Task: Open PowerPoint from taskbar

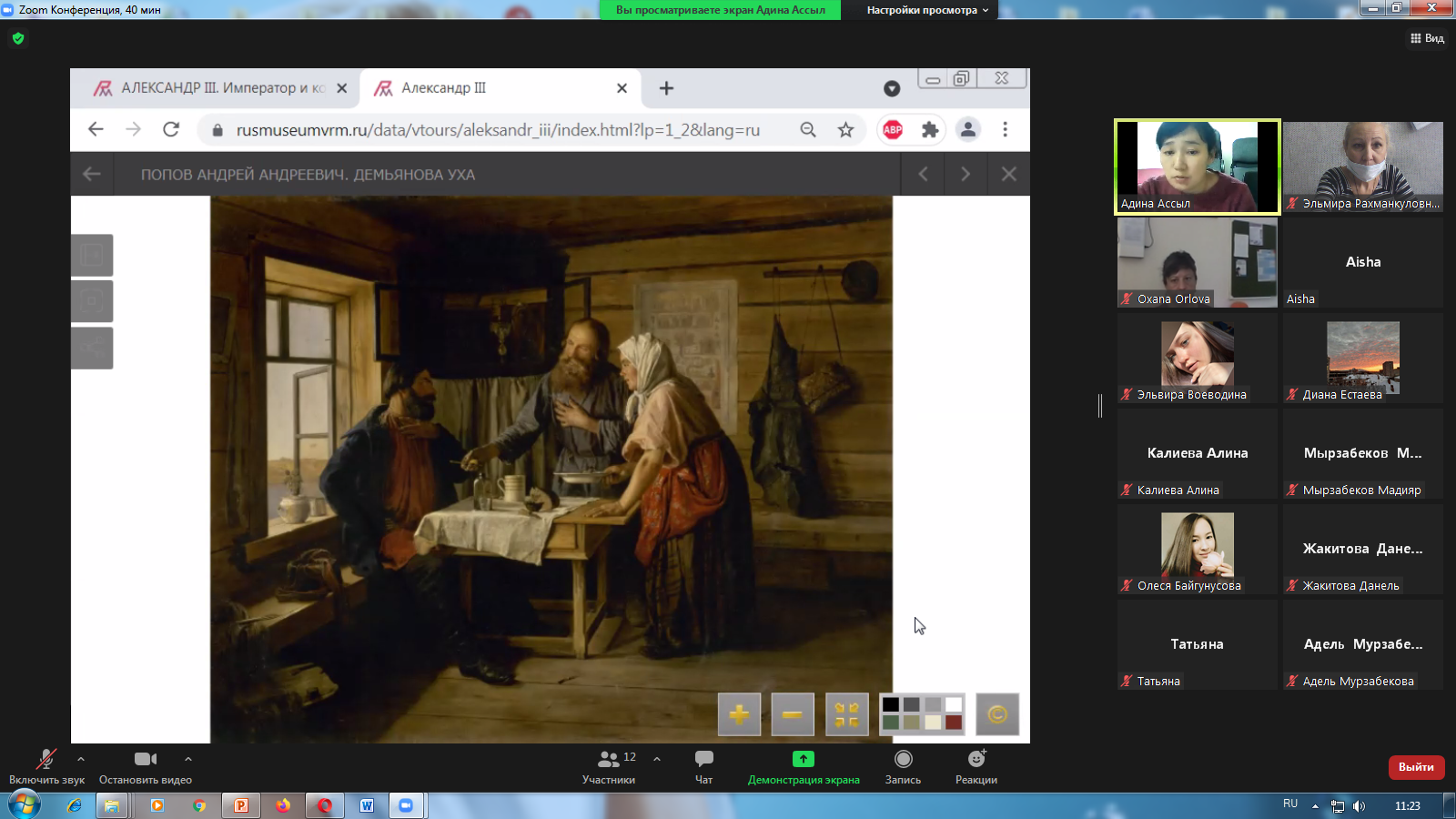Action: (241, 805)
